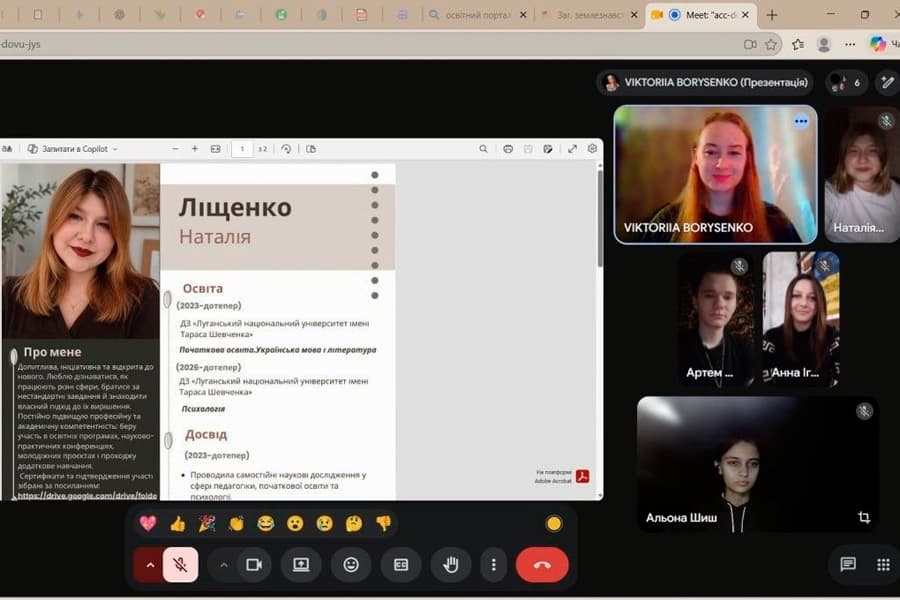Send the heart emoji reaction
The width and height of the screenshot is (900, 600).
pyautogui.click(x=148, y=524)
